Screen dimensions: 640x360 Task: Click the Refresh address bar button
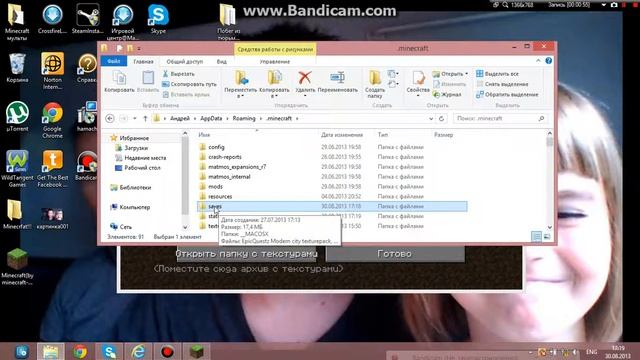pyautogui.click(x=441, y=118)
